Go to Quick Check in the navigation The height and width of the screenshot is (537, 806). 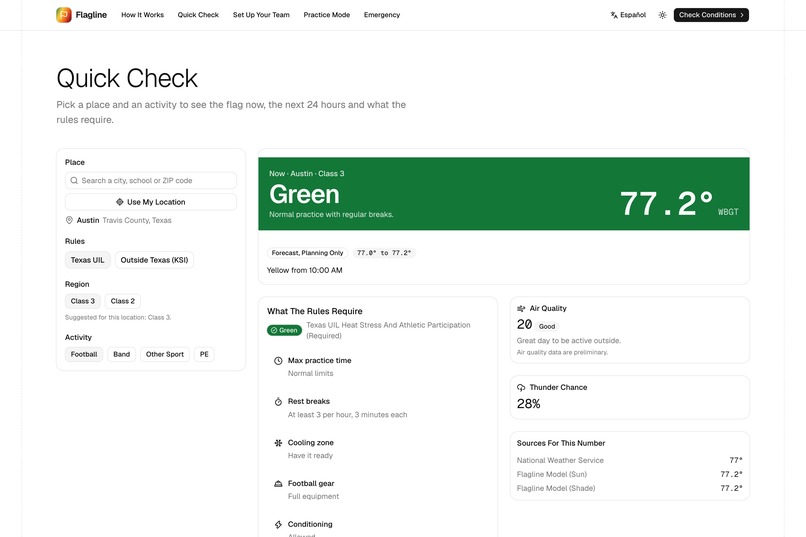(198, 15)
